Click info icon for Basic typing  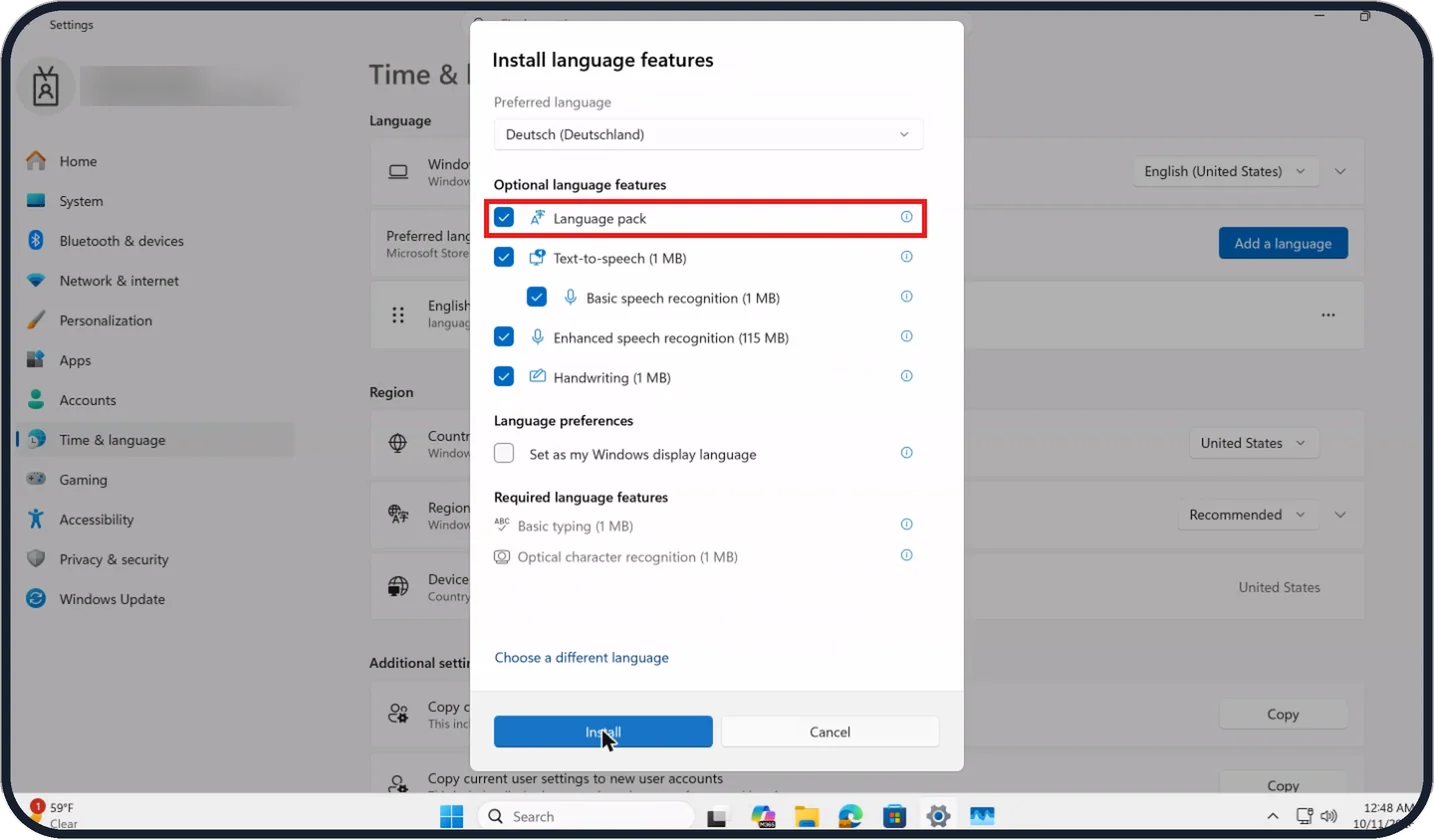point(907,524)
